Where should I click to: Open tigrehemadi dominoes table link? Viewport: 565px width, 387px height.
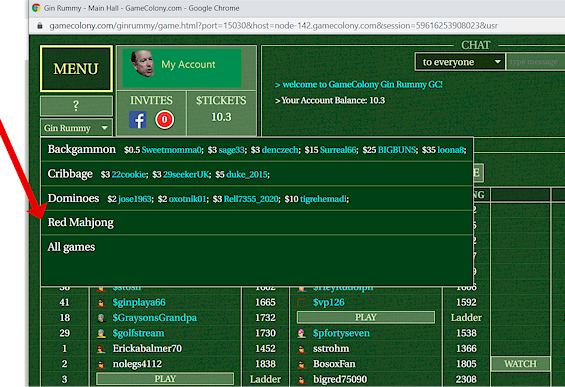pyautogui.click(x=324, y=199)
